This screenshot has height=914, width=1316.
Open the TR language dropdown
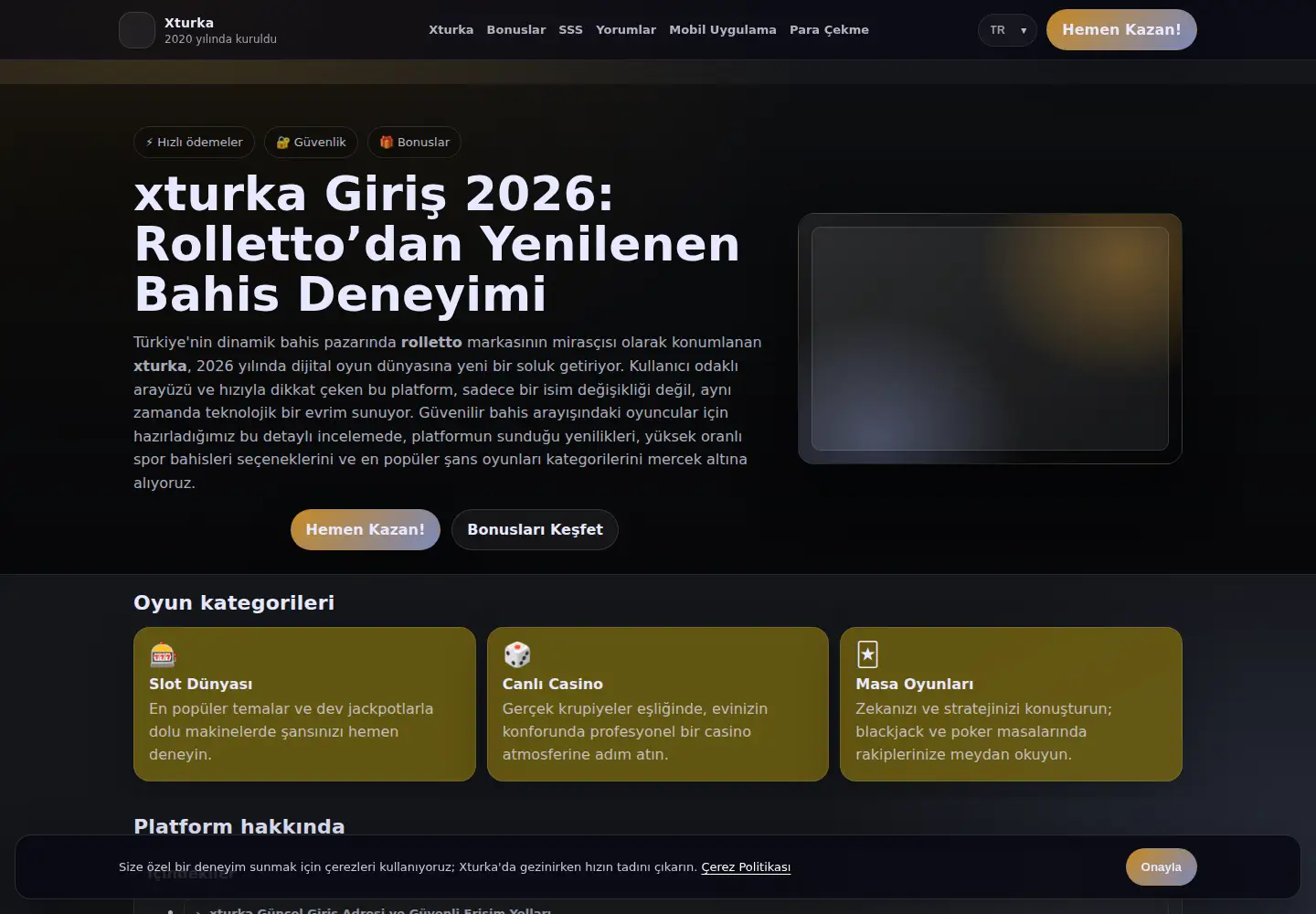tap(1007, 30)
